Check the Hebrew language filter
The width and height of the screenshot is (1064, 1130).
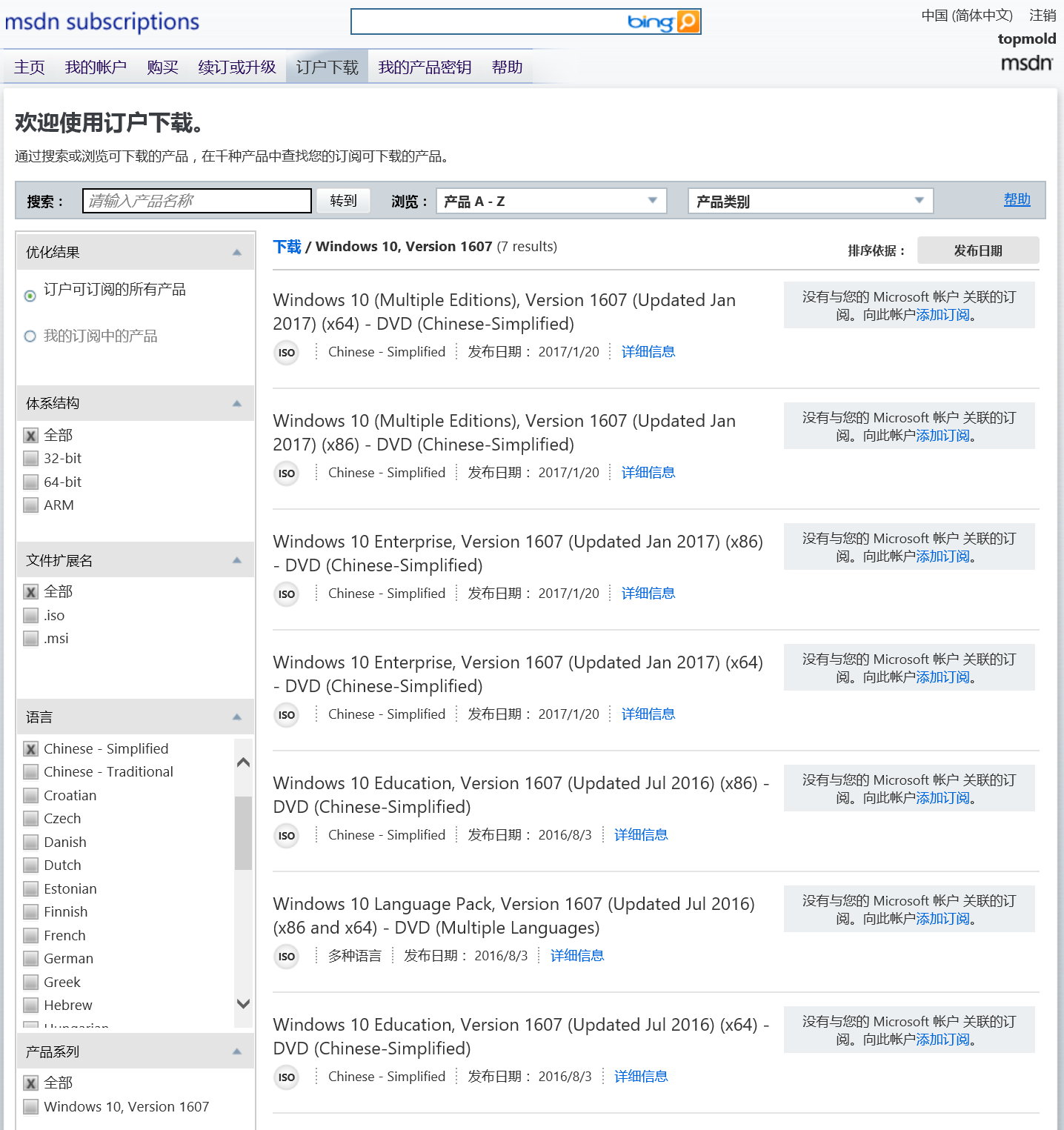[30, 1006]
